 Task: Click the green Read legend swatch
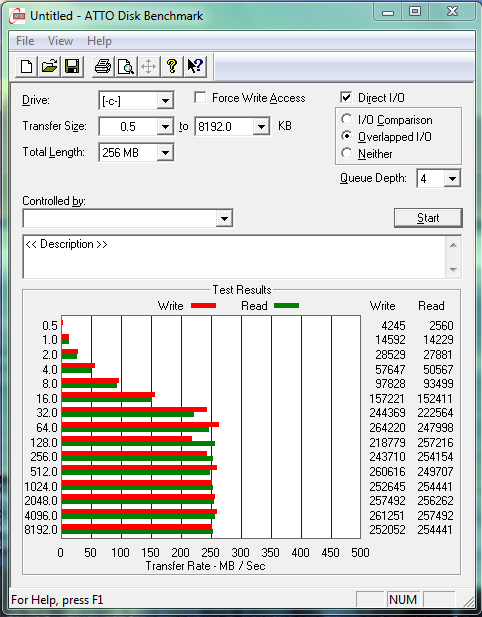click(286, 306)
